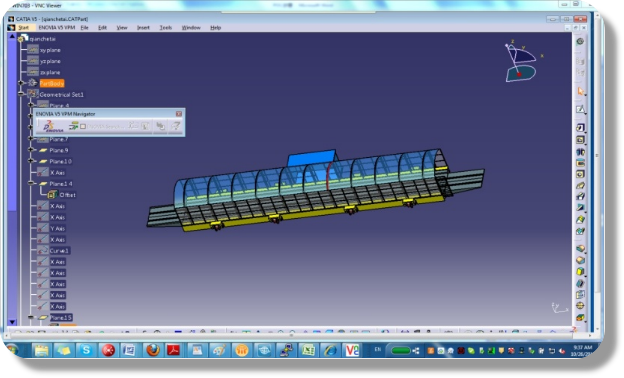
Task: Expand the Plane.9 tree node
Action: pyautogui.click(x=31, y=150)
